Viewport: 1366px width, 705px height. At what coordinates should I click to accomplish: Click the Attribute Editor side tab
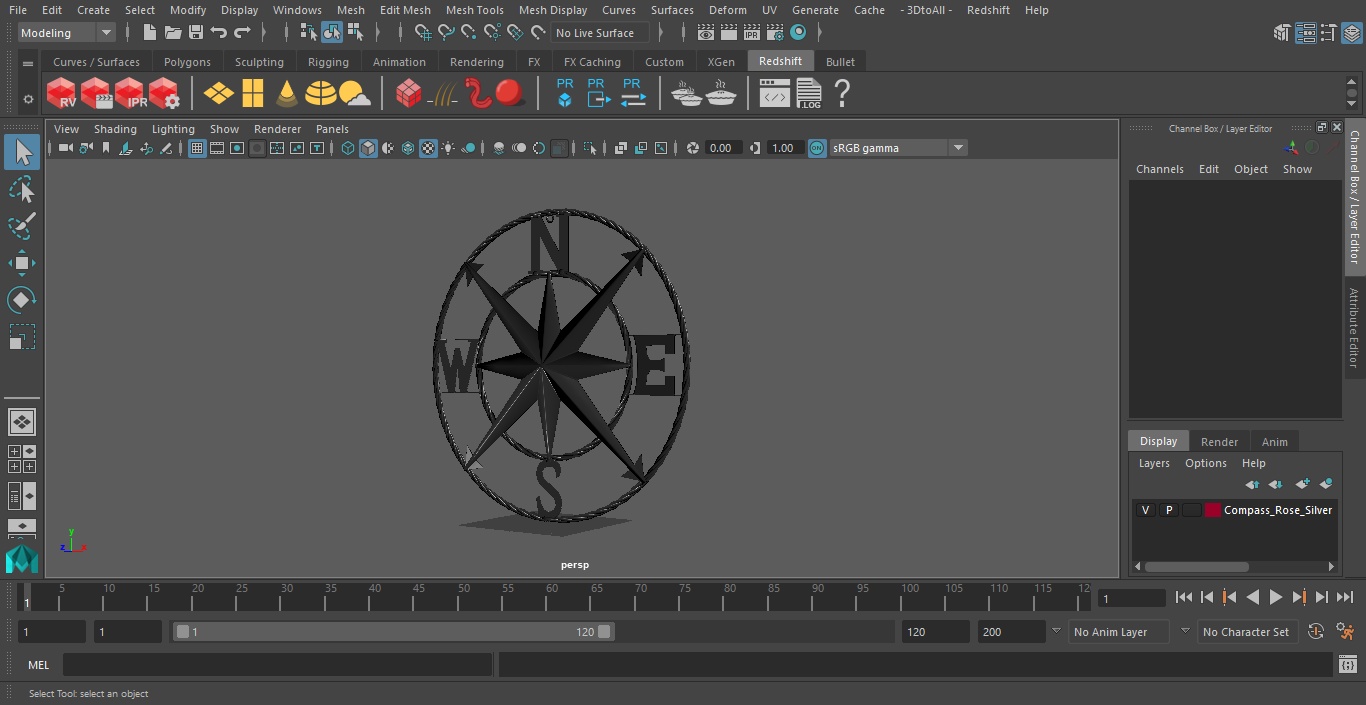click(x=1355, y=328)
